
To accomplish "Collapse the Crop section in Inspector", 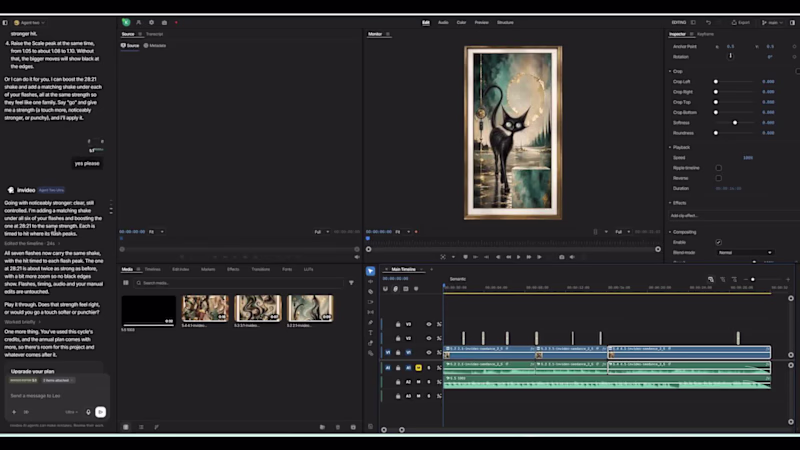I will pyautogui.click(x=670, y=71).
